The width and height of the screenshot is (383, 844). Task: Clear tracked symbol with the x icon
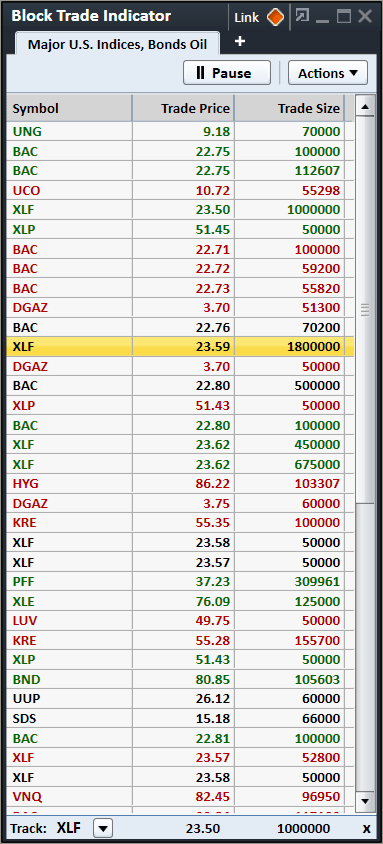click(366, 828)
